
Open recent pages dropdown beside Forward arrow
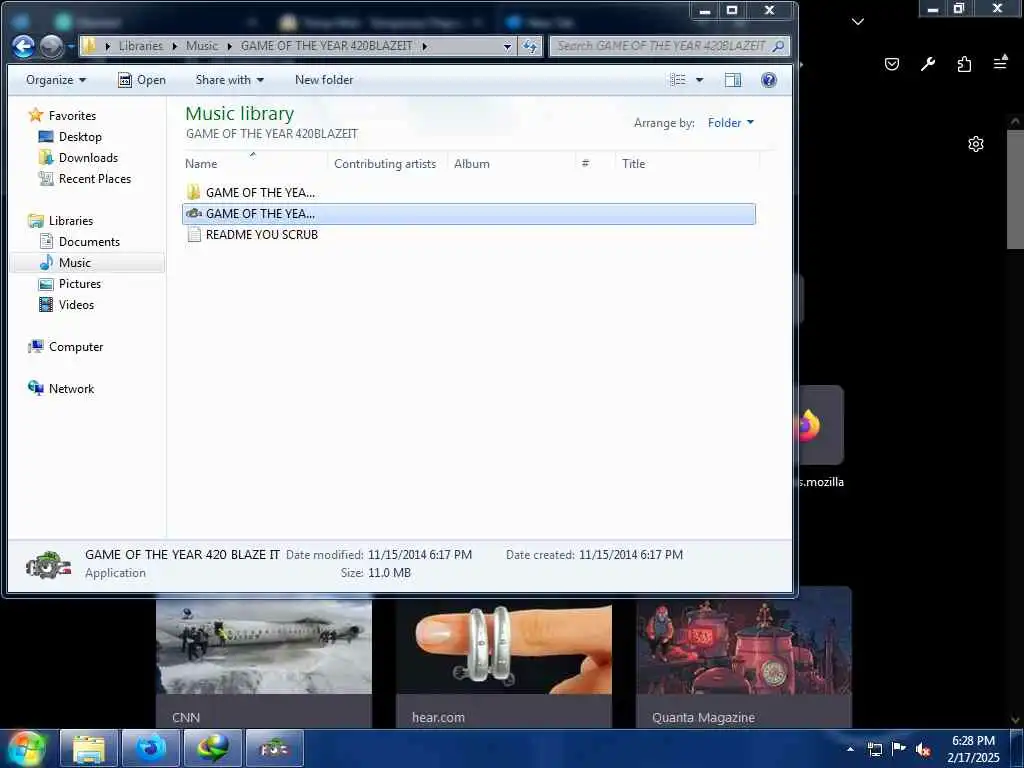pos(71,47)
